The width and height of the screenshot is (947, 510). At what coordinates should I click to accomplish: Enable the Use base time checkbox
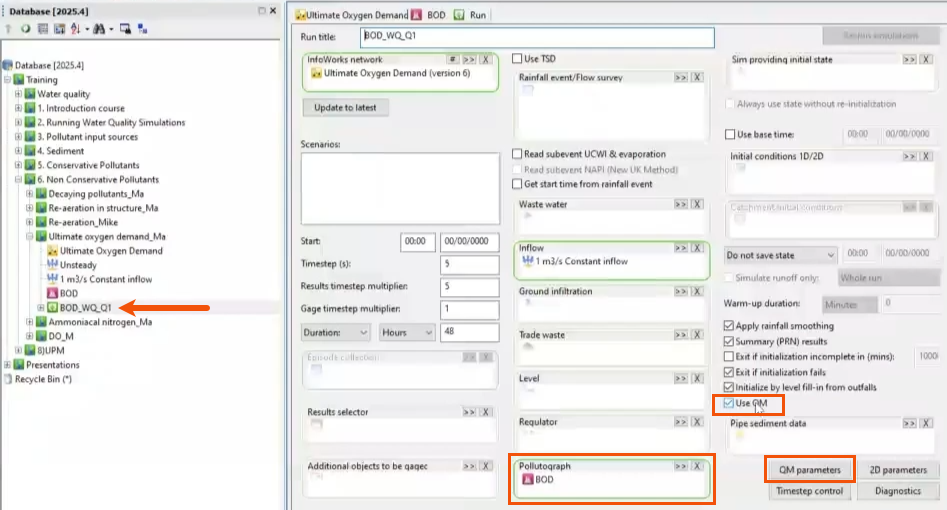click(x=730, y=134)
